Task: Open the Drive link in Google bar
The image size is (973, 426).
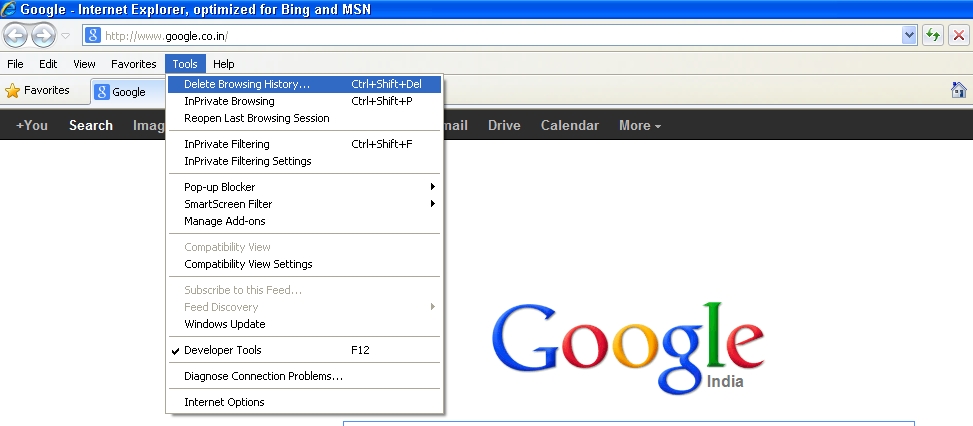Action: tap(504, 125)
